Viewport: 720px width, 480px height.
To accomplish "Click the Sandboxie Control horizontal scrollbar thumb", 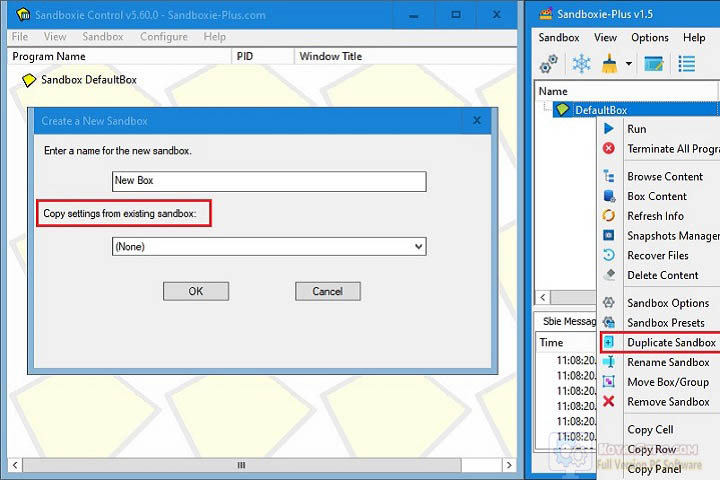I will 242,465.
